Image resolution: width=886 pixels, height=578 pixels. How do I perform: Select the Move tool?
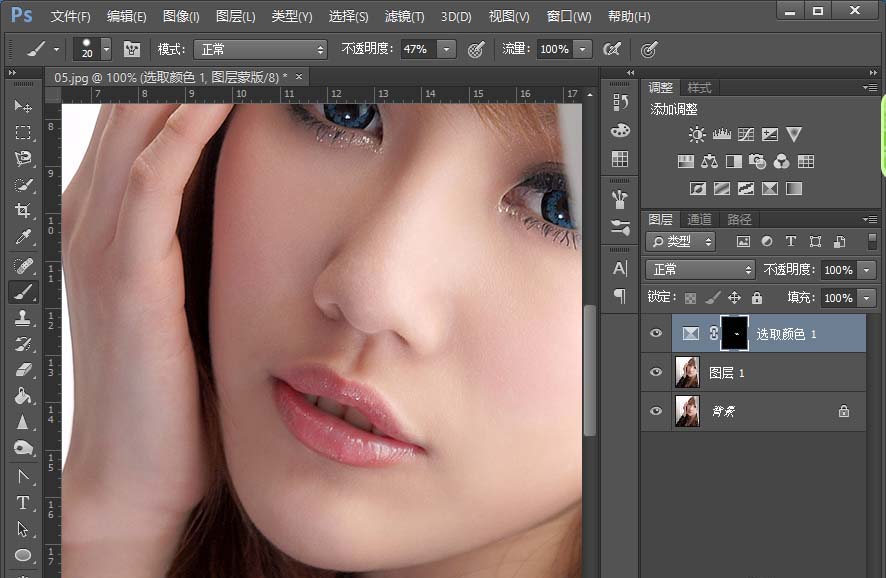[23, 106]
